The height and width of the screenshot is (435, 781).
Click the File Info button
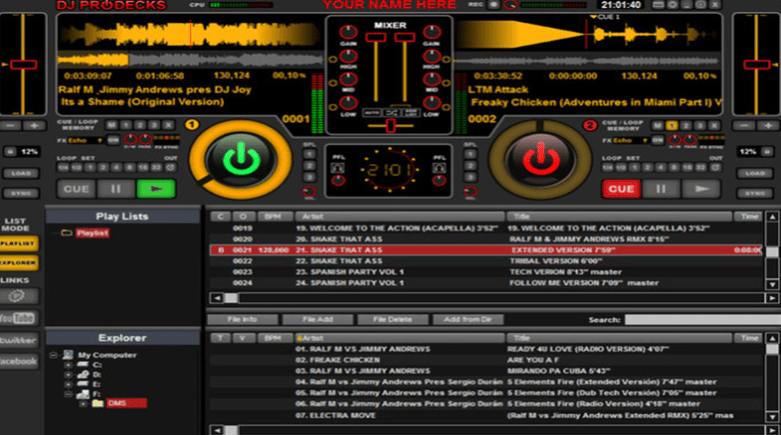click(243, 319)
